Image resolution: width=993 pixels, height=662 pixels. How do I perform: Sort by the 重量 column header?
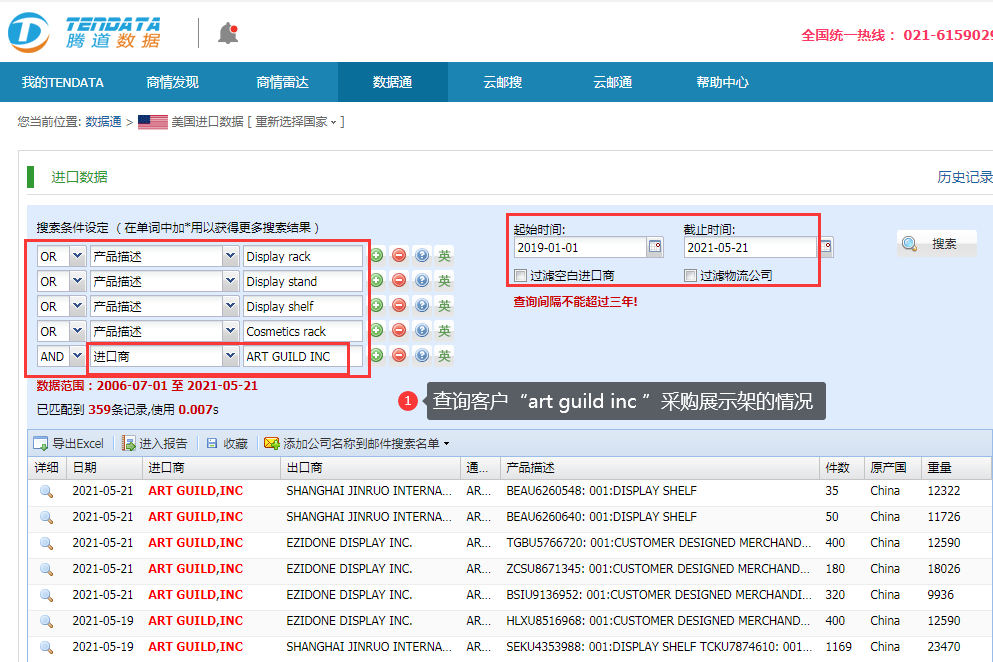[956, 468]
